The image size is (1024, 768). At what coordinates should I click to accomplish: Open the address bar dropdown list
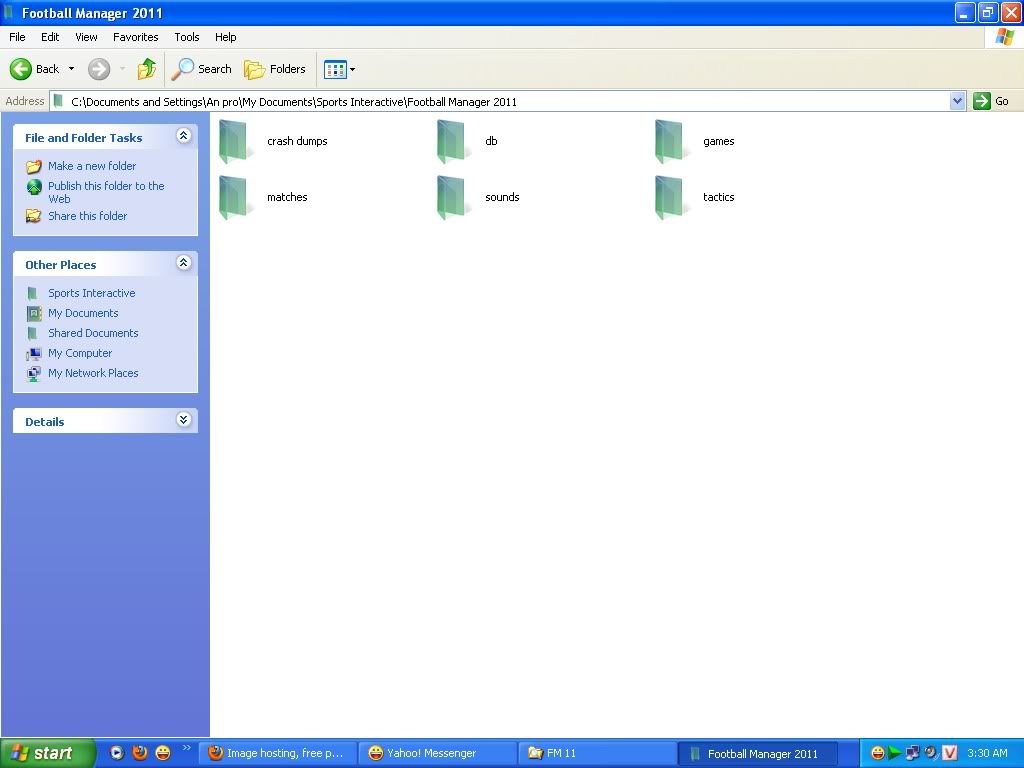957,101
